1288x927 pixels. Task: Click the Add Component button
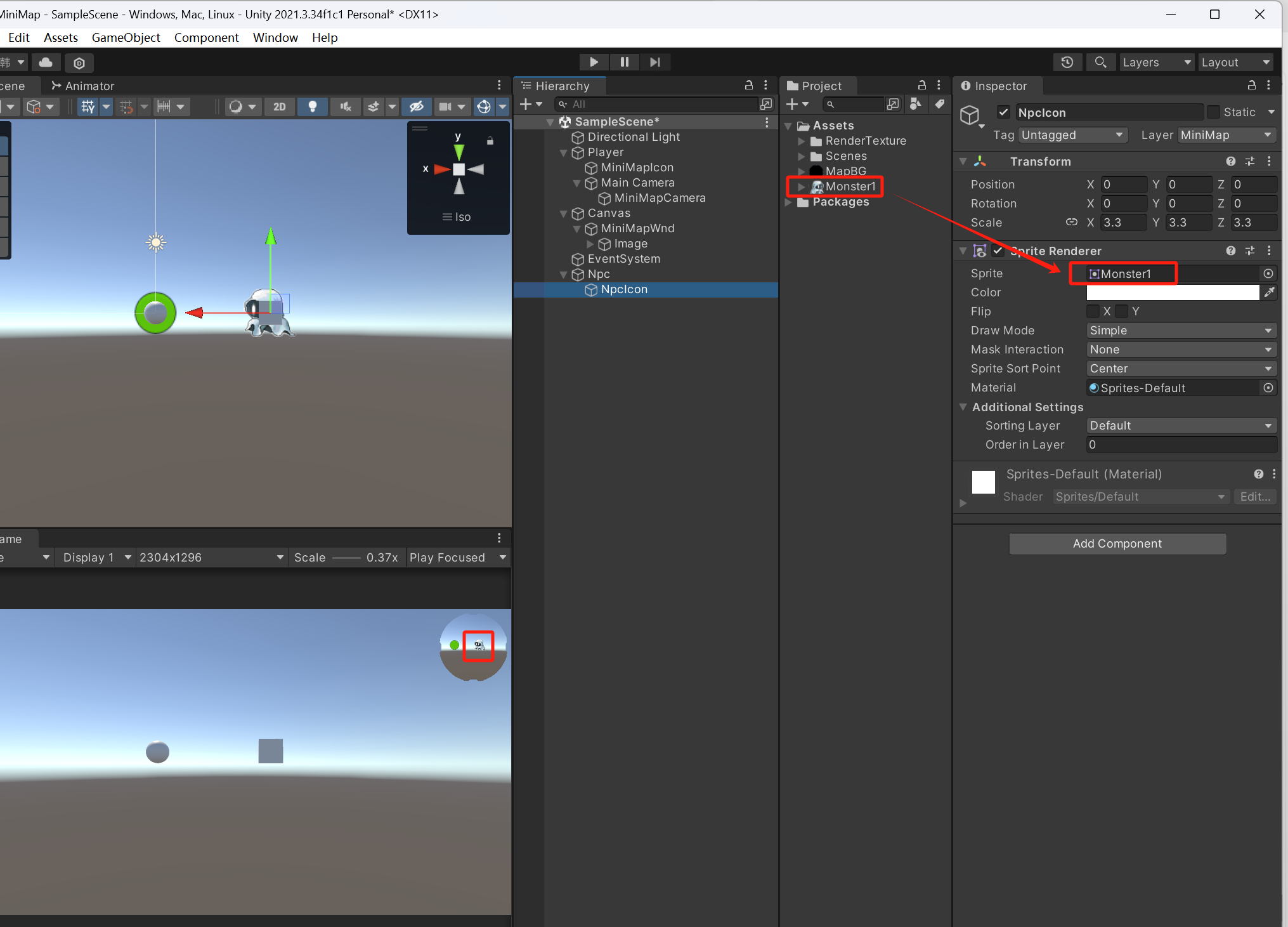[1117, 544]
